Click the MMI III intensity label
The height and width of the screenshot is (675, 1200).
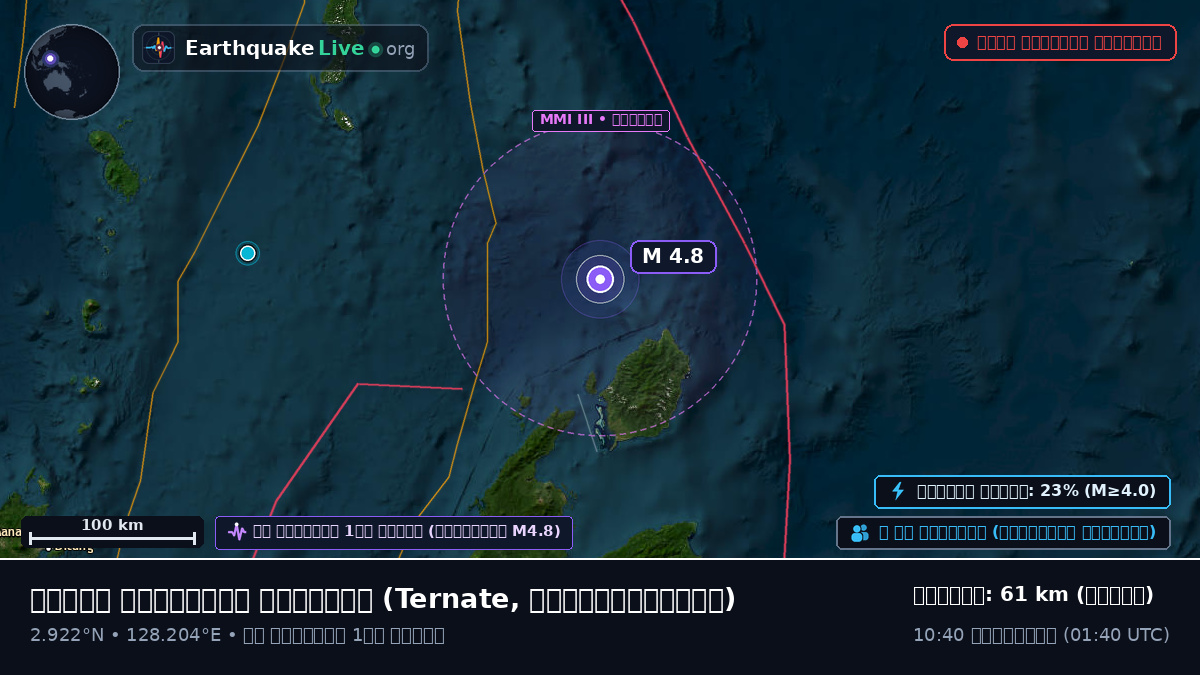pos(600,121)
